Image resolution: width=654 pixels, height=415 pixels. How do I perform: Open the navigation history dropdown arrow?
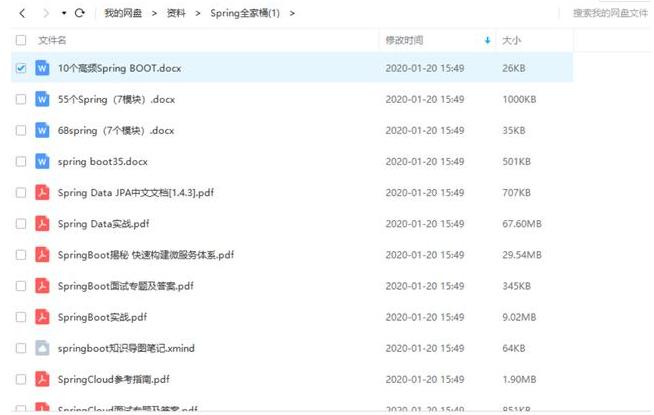pos(64,13)
